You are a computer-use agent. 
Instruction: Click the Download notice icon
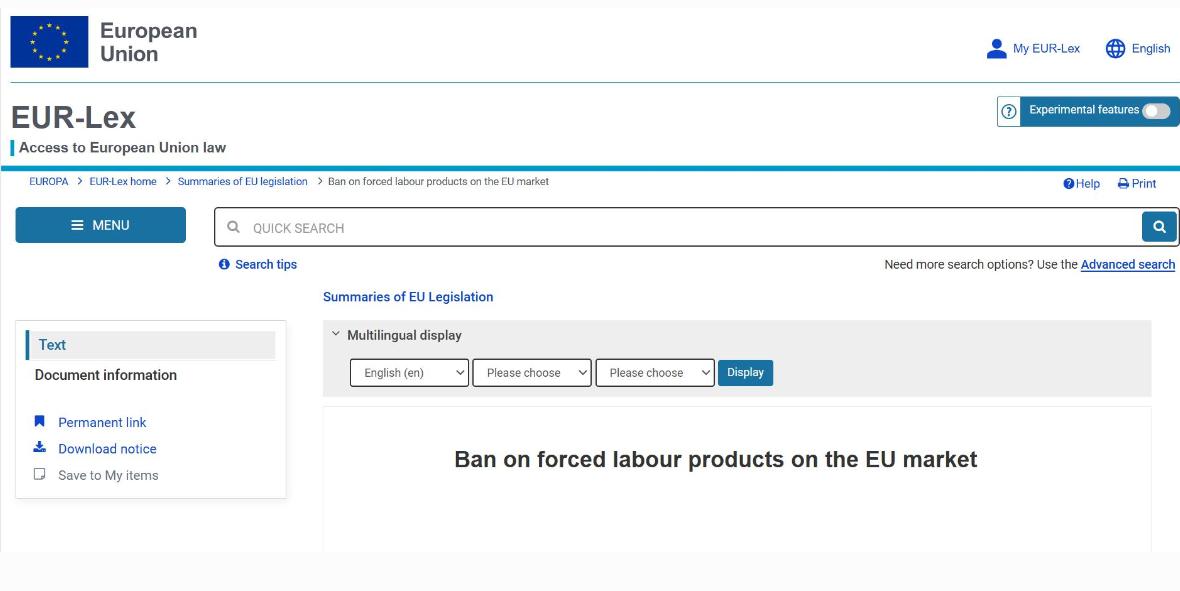click(x=40, y=447)
